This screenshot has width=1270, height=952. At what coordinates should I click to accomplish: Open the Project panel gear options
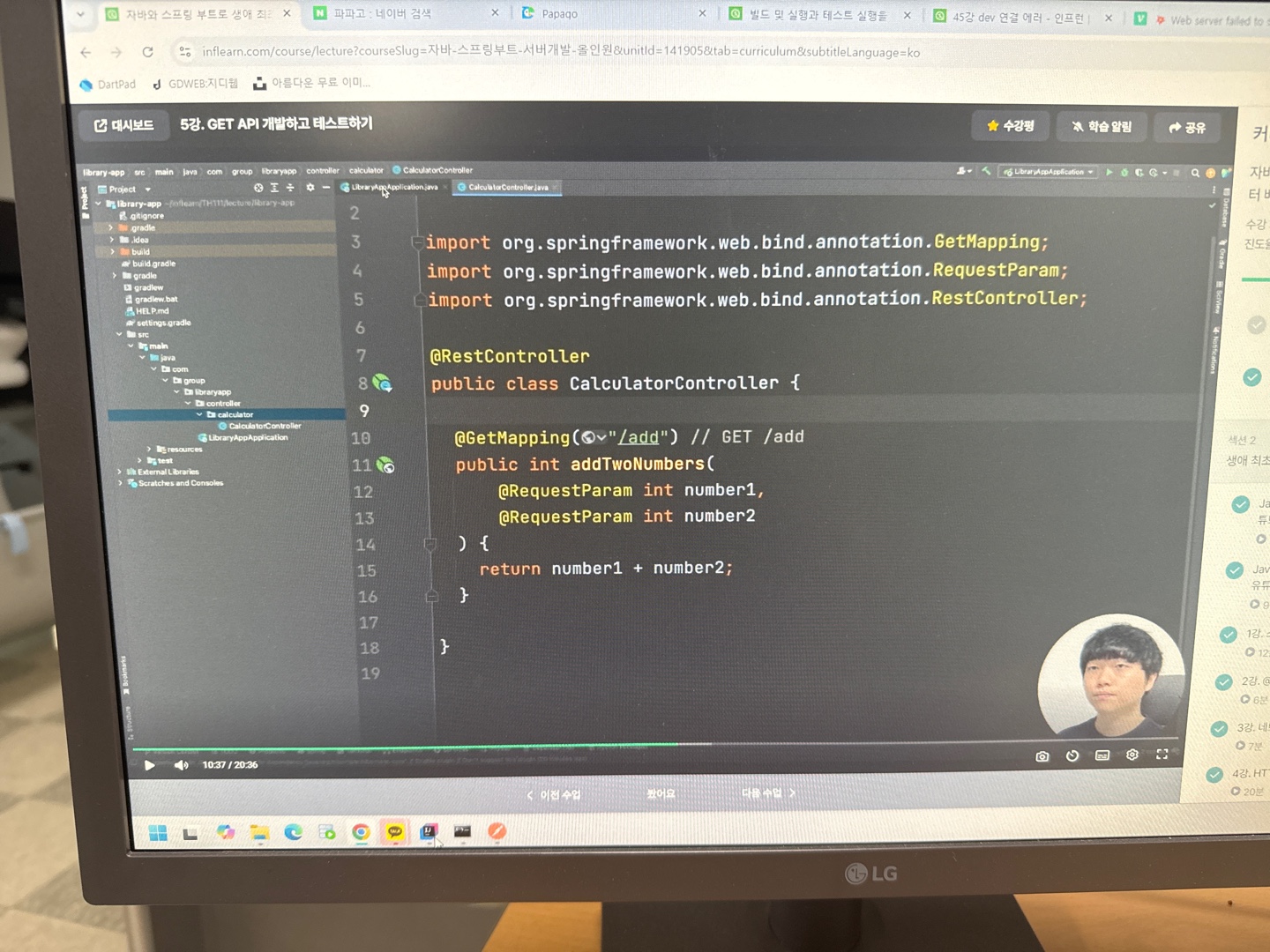(x=310, y=188)
